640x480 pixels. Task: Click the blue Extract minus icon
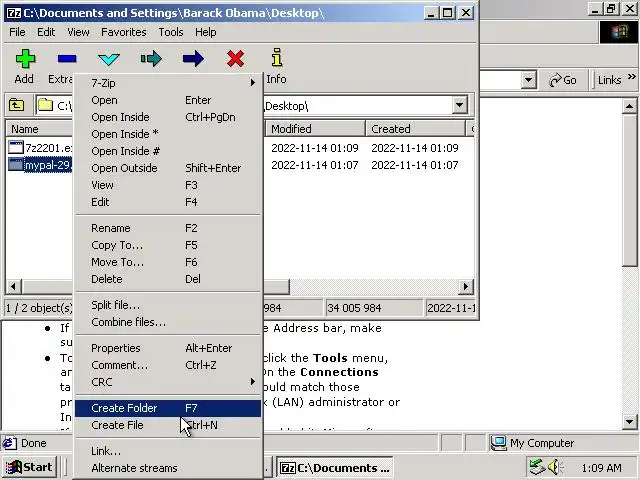click(x=67, y=59)
